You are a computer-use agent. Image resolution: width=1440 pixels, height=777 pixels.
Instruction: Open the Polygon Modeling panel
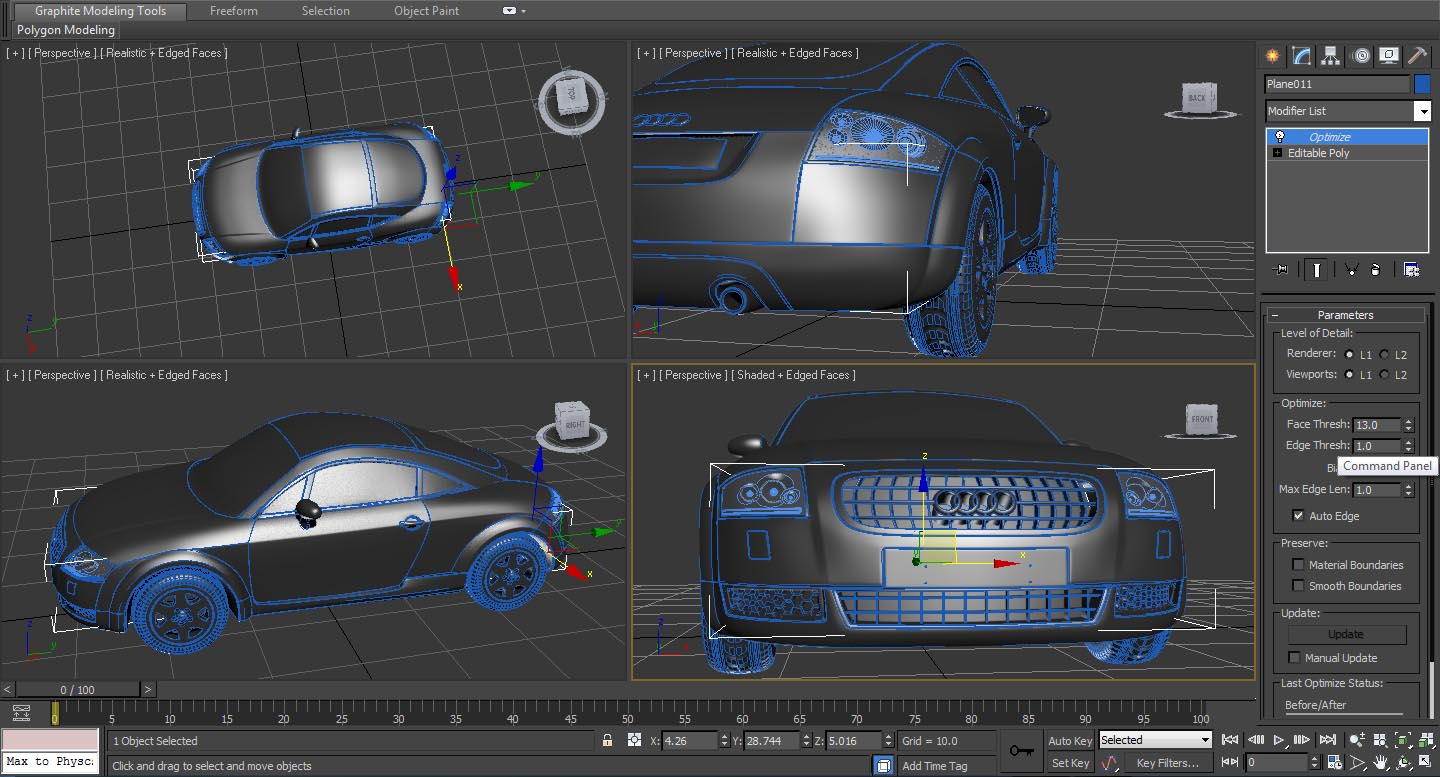coord(66,30)
